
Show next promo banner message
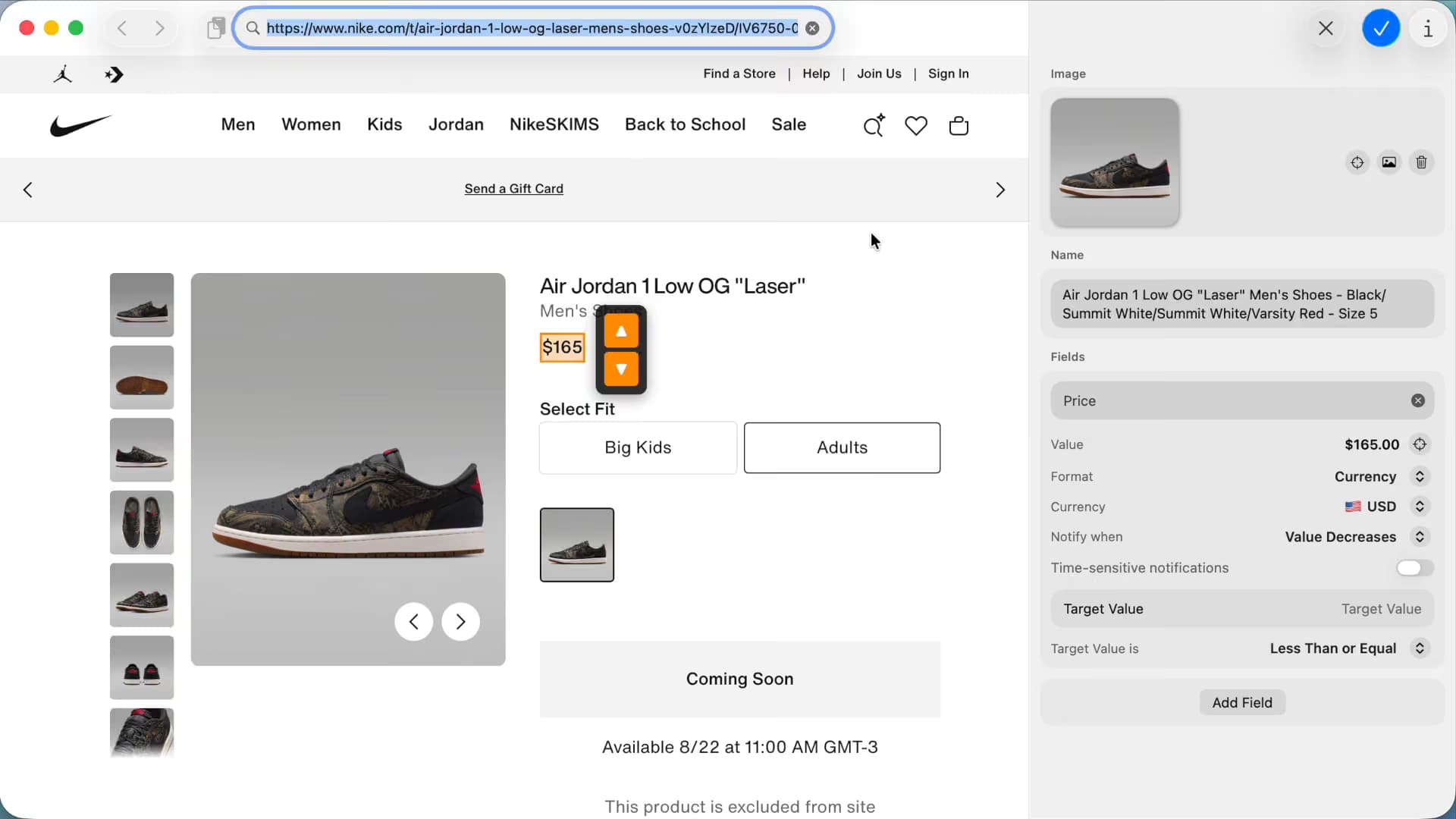coord(1000,190)
